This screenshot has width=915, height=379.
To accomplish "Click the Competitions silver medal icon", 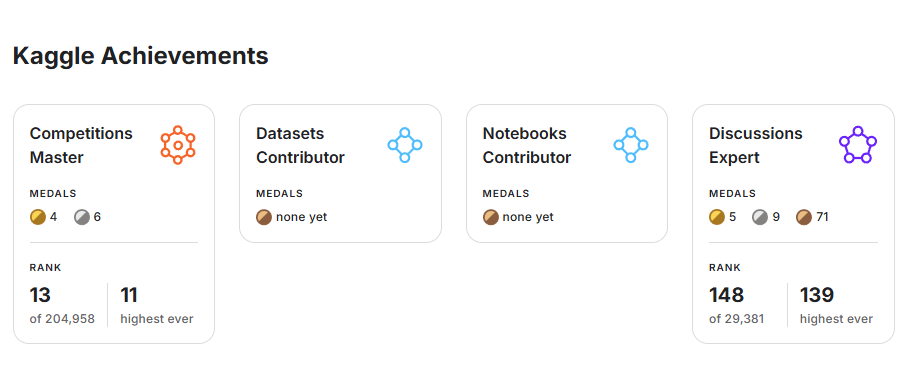I will [x=82, y=217].
